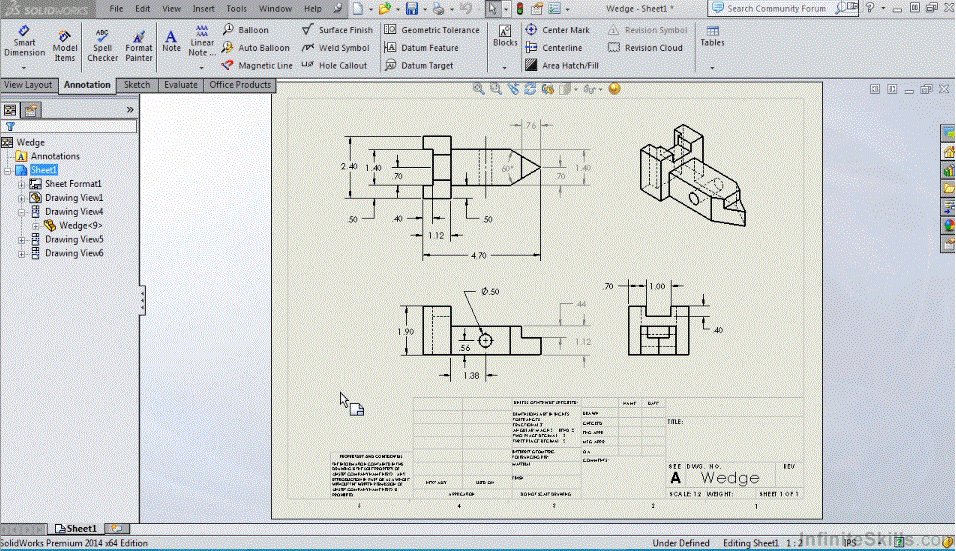The image size is (956, 551).
Task: Open the Smart Dimension dropdown arrow
Action: pyautogui.click(x=24, y=67)
